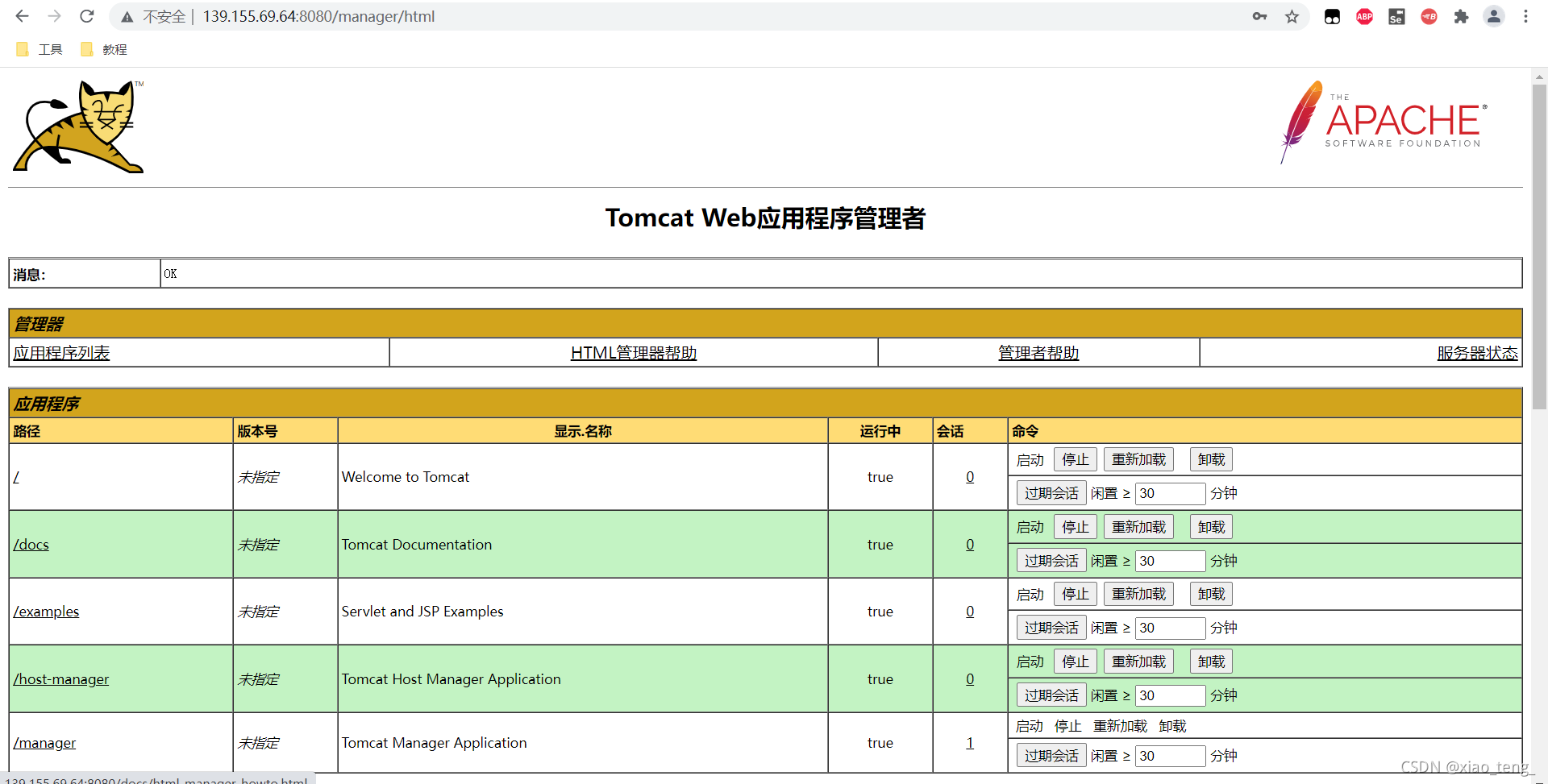
Task: Click the Apache Software Foundation logo
Action: [x=1384, y=122]
